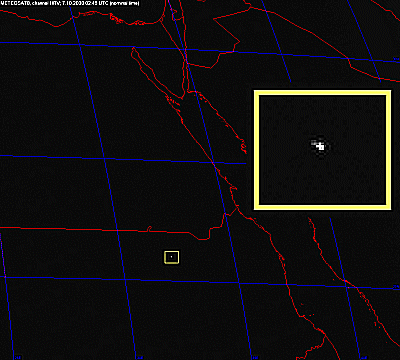Click lower latitude label at right edge
Viewport: 400px width, 360px height.
click(396, 286)
